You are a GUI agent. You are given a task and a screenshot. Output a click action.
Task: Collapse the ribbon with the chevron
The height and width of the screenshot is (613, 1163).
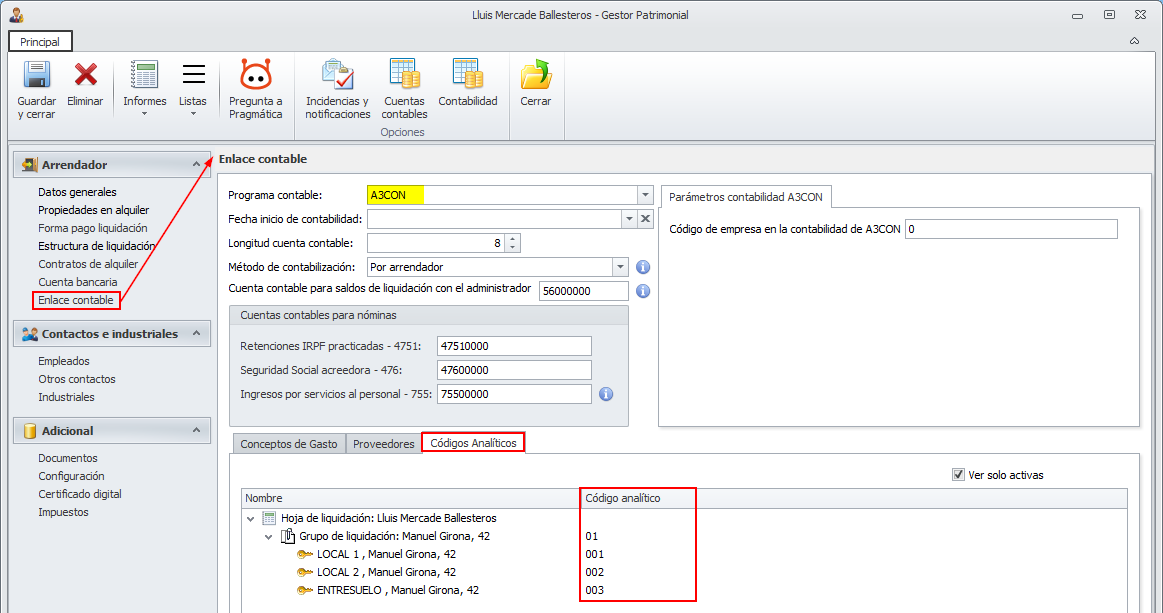coord(1134,42)
